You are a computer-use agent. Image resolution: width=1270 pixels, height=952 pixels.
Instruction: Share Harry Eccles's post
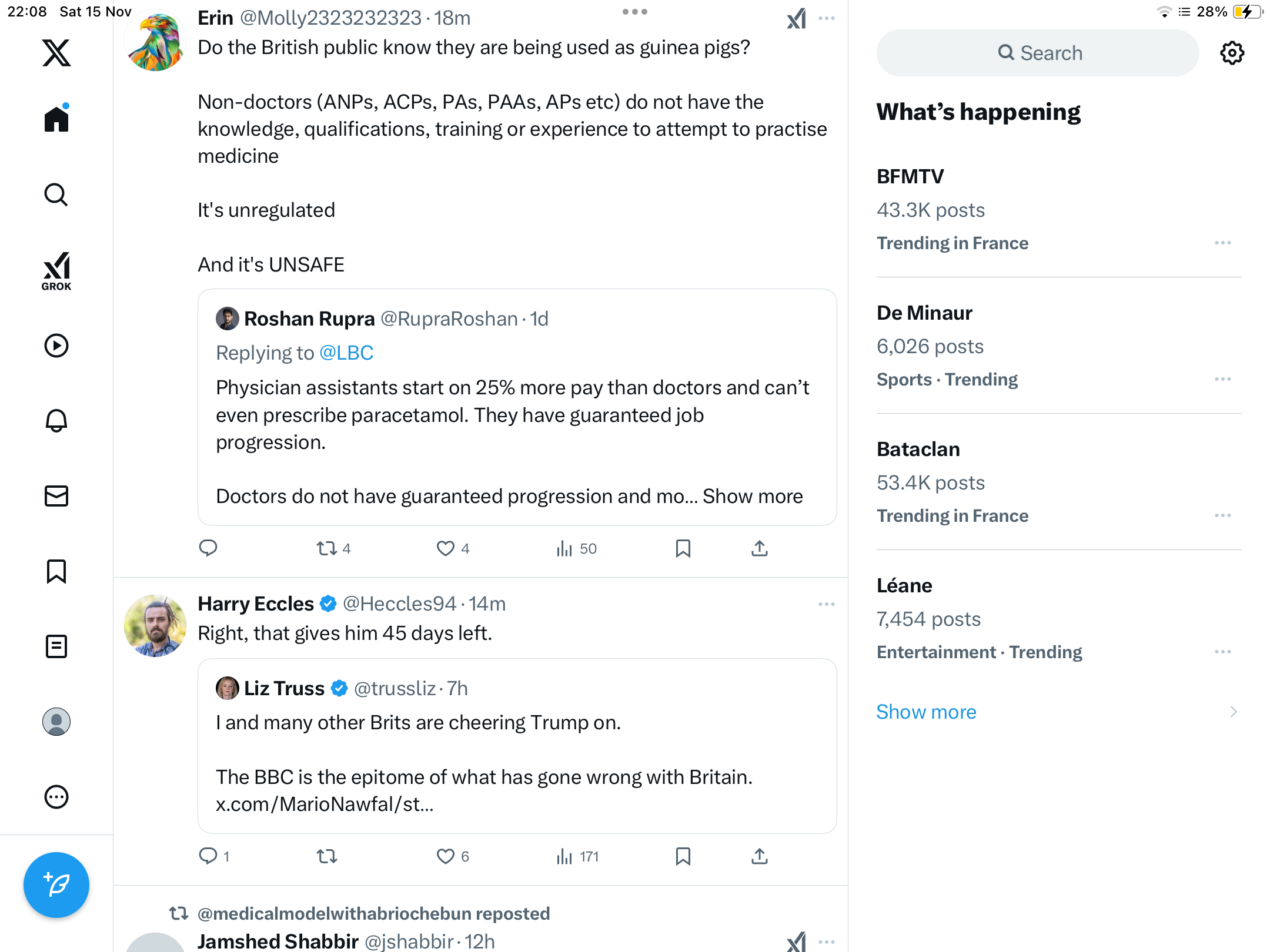point(759,856)
